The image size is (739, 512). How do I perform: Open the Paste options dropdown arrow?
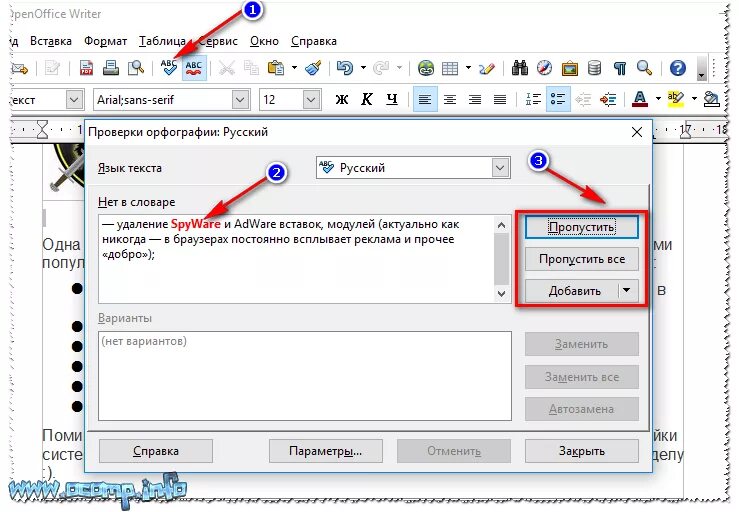coord(294,68)
